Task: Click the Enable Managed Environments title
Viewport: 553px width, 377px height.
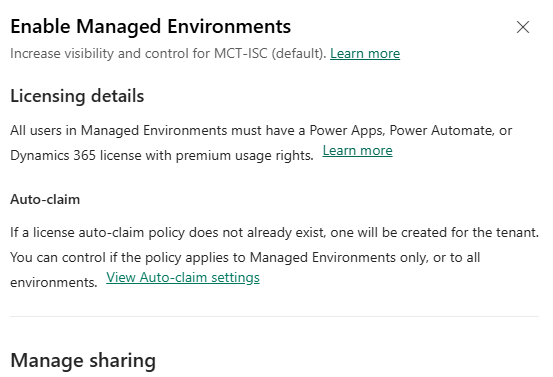Action: [151, 27]
